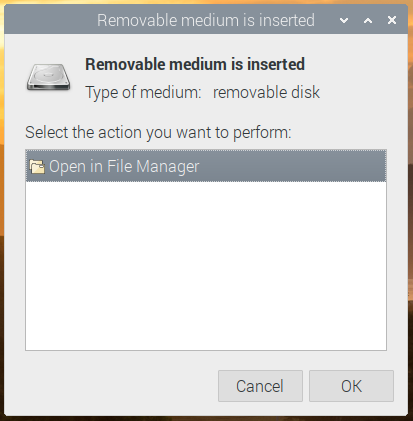413x421 pixels.
Task: Click blank title bar area before the title
Action: tap(50, 20)
